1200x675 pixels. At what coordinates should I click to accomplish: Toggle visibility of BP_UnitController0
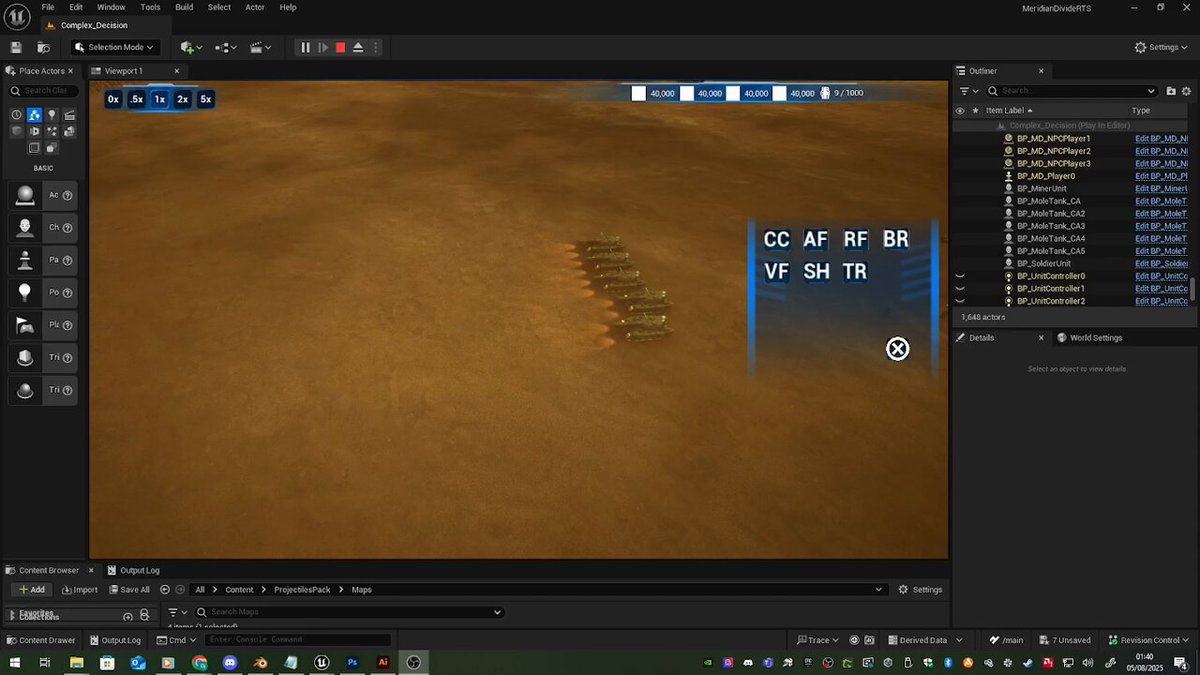point(960,276)
